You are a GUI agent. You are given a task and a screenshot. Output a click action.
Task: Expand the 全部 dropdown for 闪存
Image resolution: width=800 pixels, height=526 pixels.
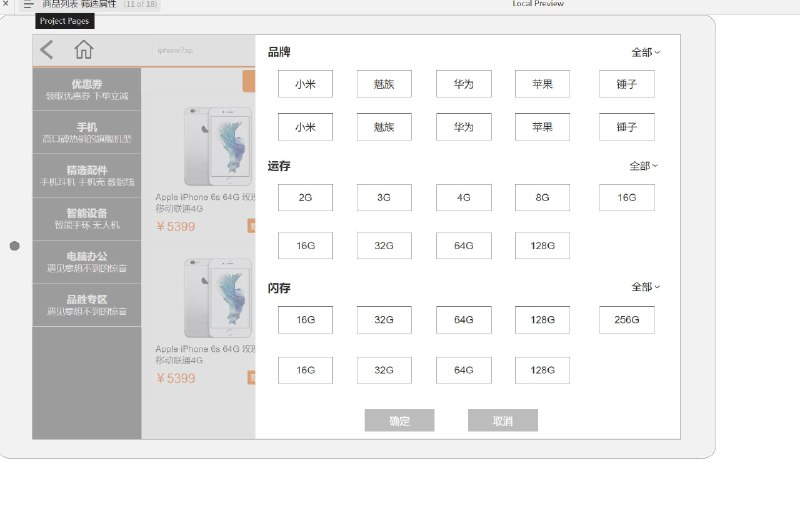(645, 287)
